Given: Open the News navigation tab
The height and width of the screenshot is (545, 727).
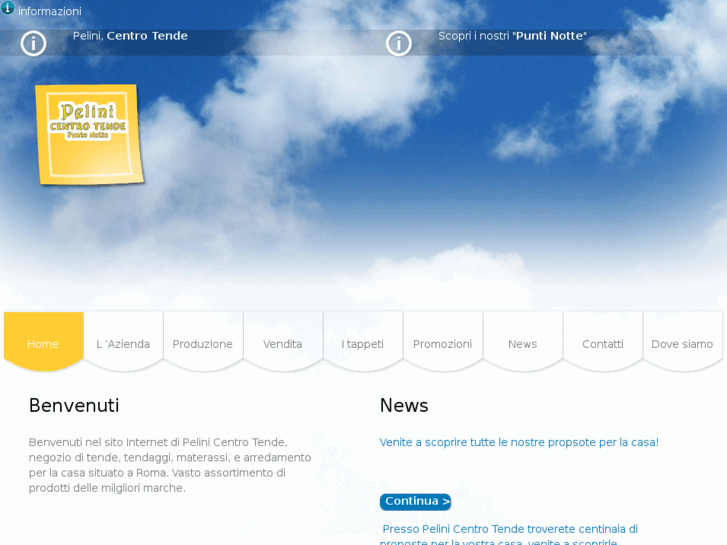Looking at the screenshot, I should pyautogui.click(x=523, y=342).
